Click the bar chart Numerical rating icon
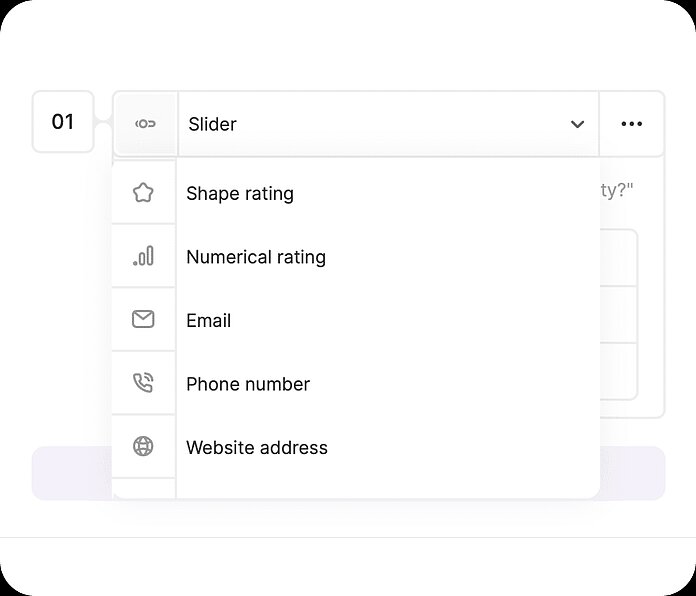 (143, 257)
